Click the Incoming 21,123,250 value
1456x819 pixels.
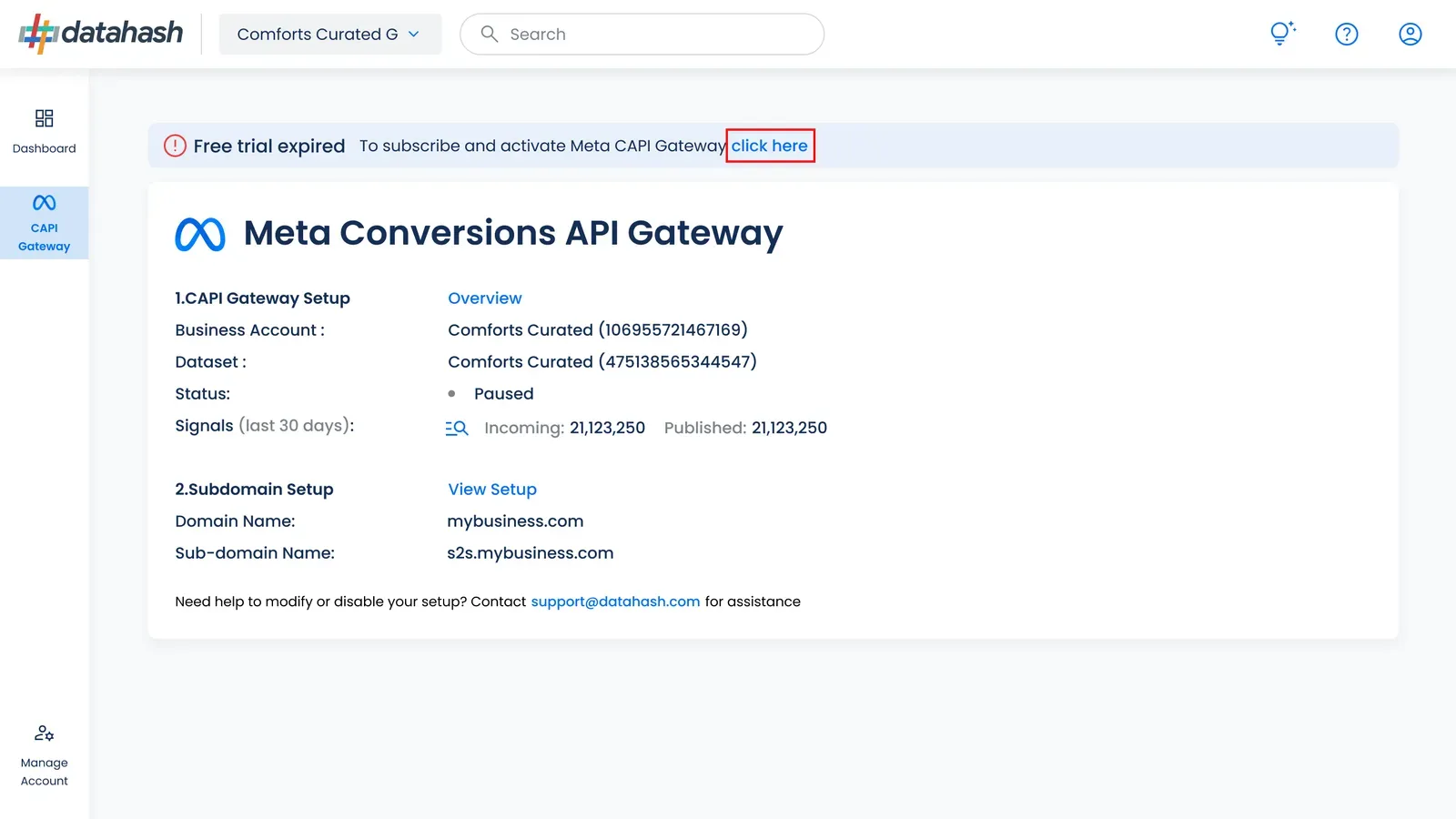click(607, 428)
